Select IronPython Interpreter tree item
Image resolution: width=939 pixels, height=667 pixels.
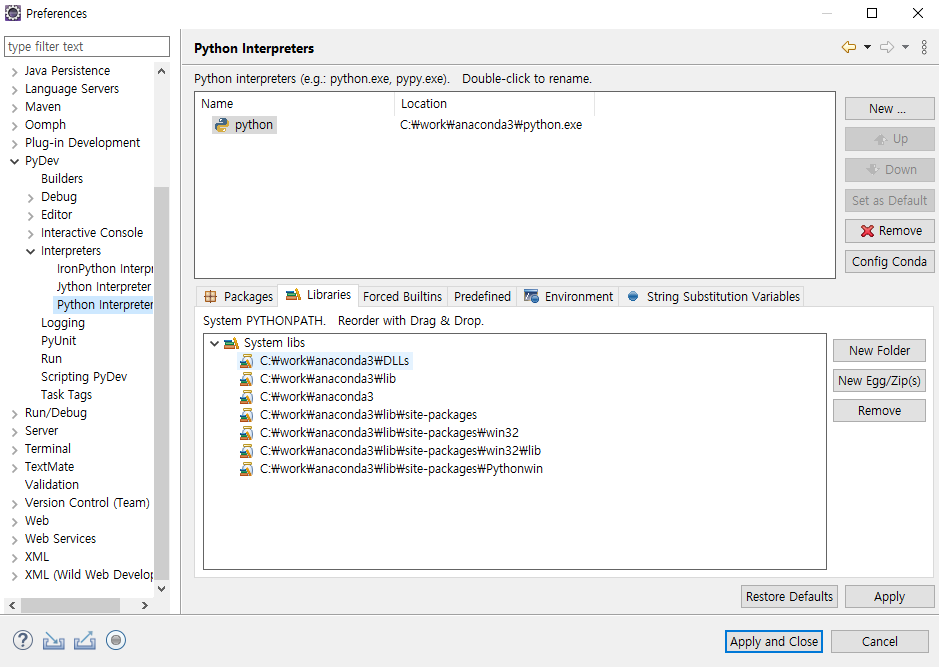pos(104,268)
